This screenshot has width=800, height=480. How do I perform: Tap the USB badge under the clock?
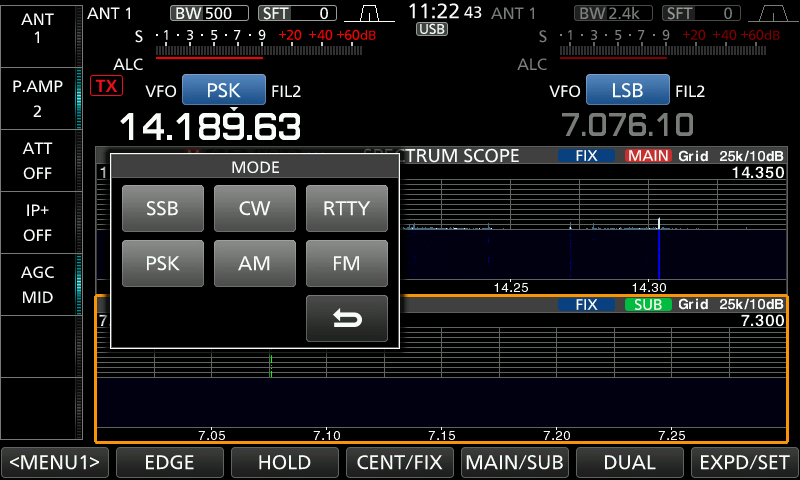pyautogui.click(x=432, y=30)
